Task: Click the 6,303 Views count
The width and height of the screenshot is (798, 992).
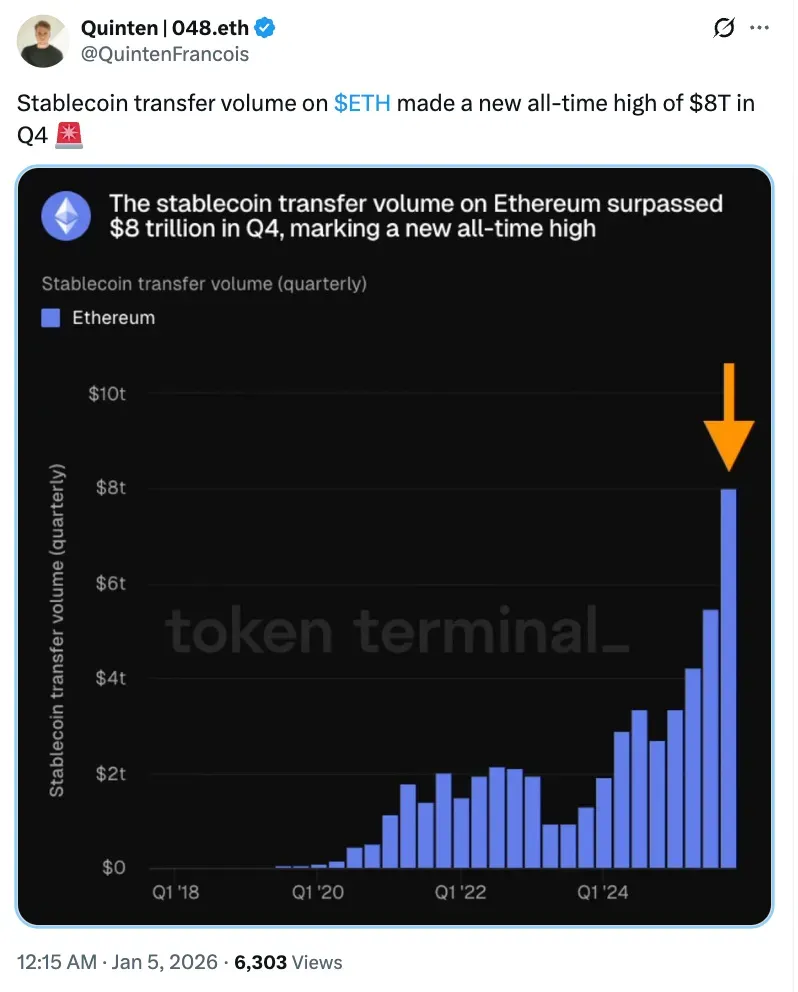Action: pyautogui.click(x=288, y=962)
